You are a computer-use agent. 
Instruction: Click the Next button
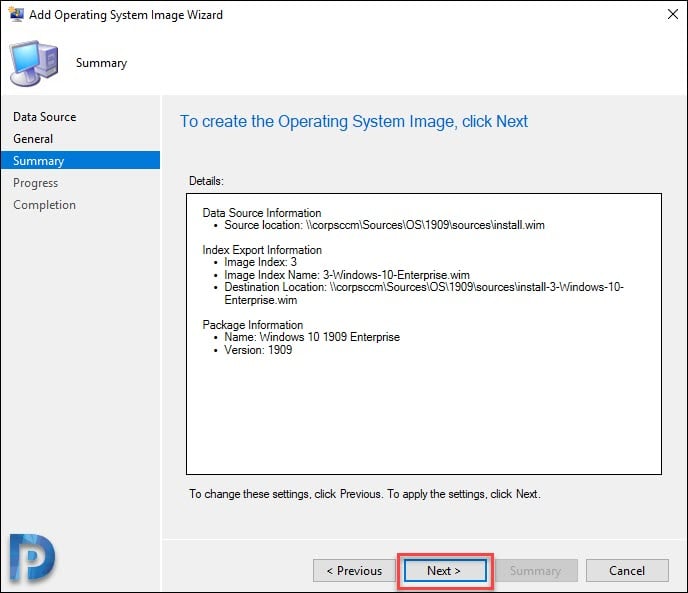pyautogui.click(x=445, y=571)
